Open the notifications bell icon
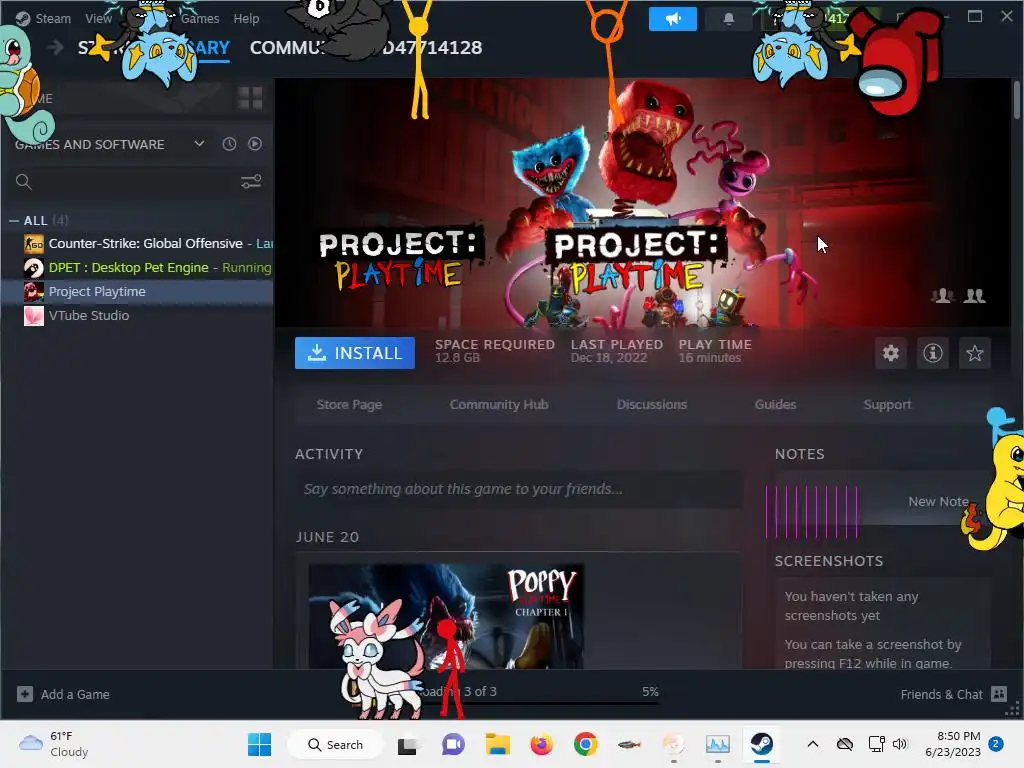The height and width of the screenshot is (768, 1024). click(729, 19)
